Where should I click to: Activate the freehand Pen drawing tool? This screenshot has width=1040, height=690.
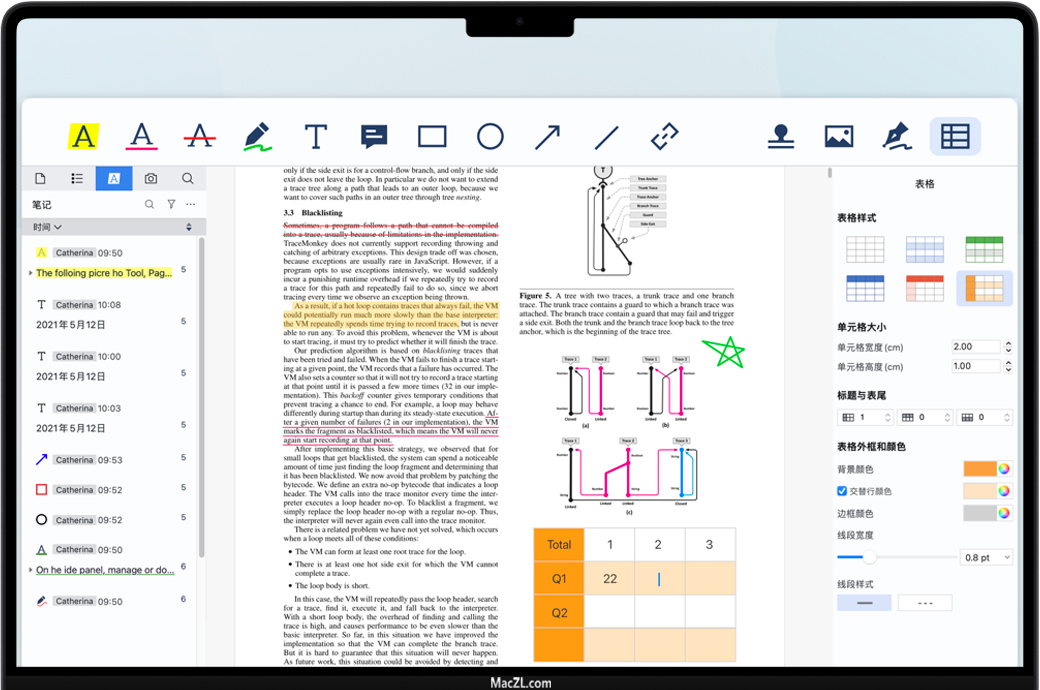click(x=257, y=136)
